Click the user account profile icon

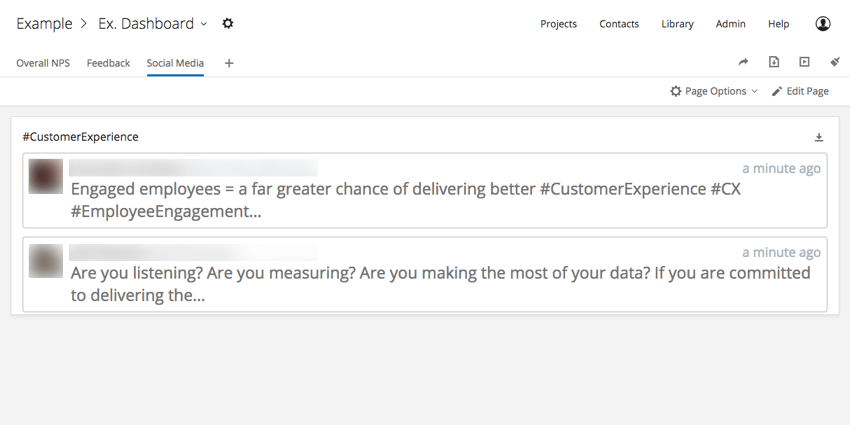pyautogui.click(x=822, y=23)
